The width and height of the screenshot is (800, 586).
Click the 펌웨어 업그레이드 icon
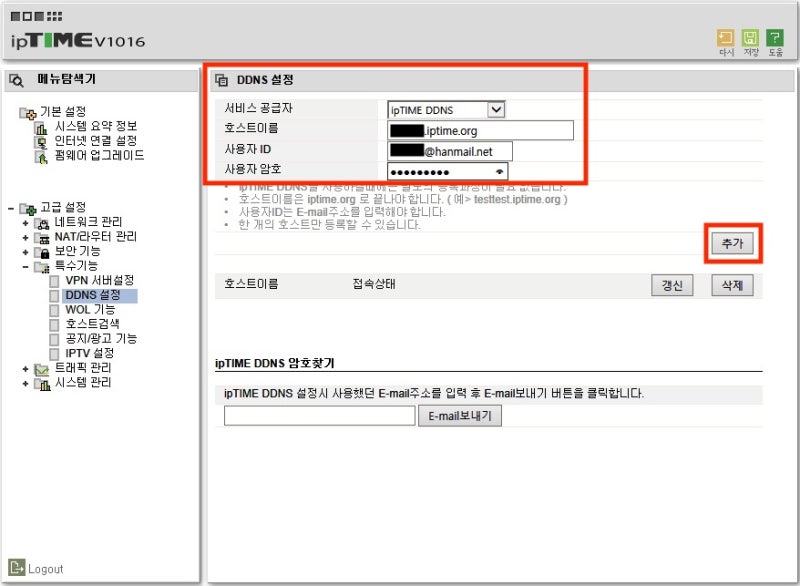click(39, 156)
